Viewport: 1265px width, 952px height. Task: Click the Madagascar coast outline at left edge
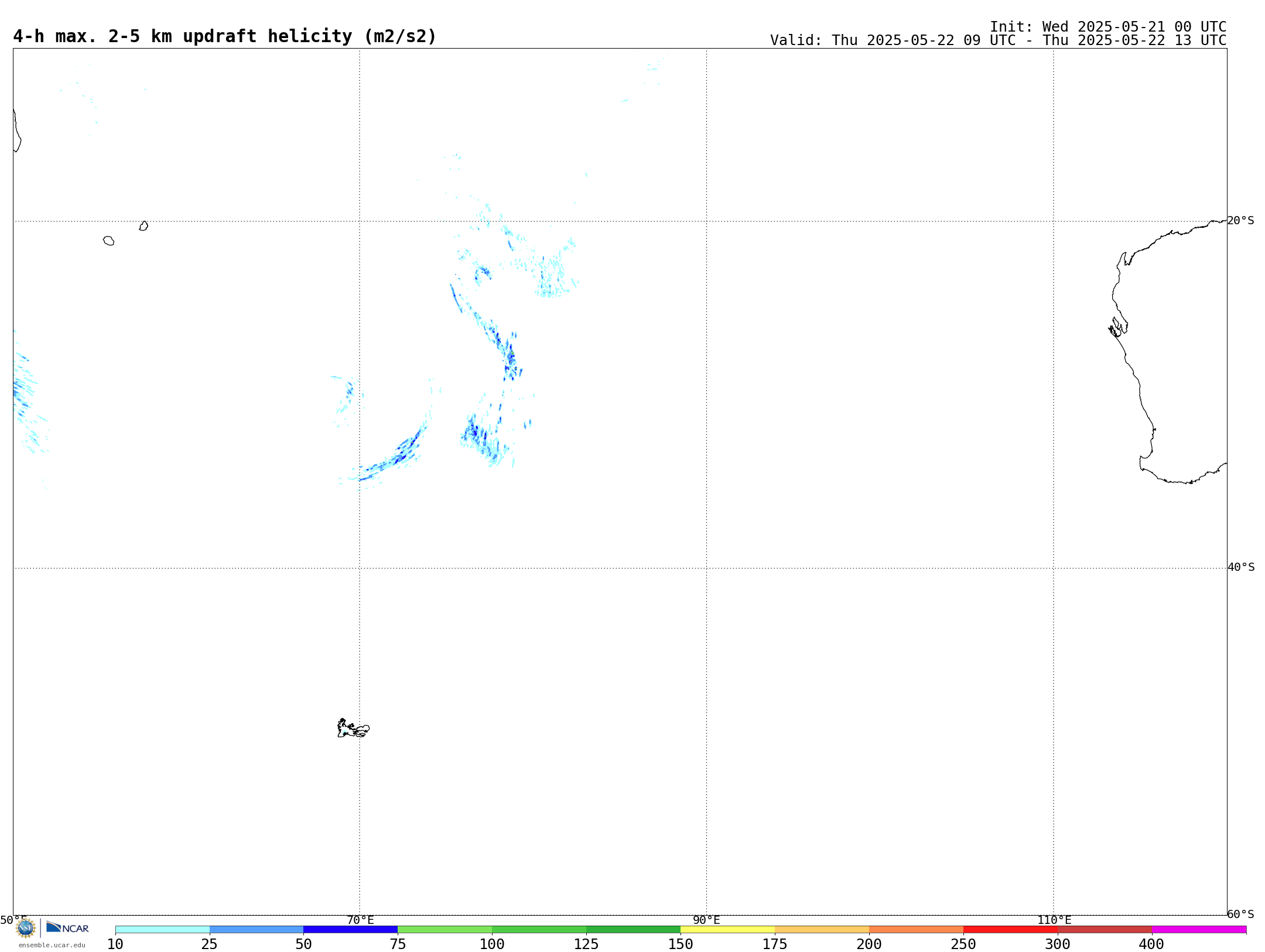tap(17, 131)
